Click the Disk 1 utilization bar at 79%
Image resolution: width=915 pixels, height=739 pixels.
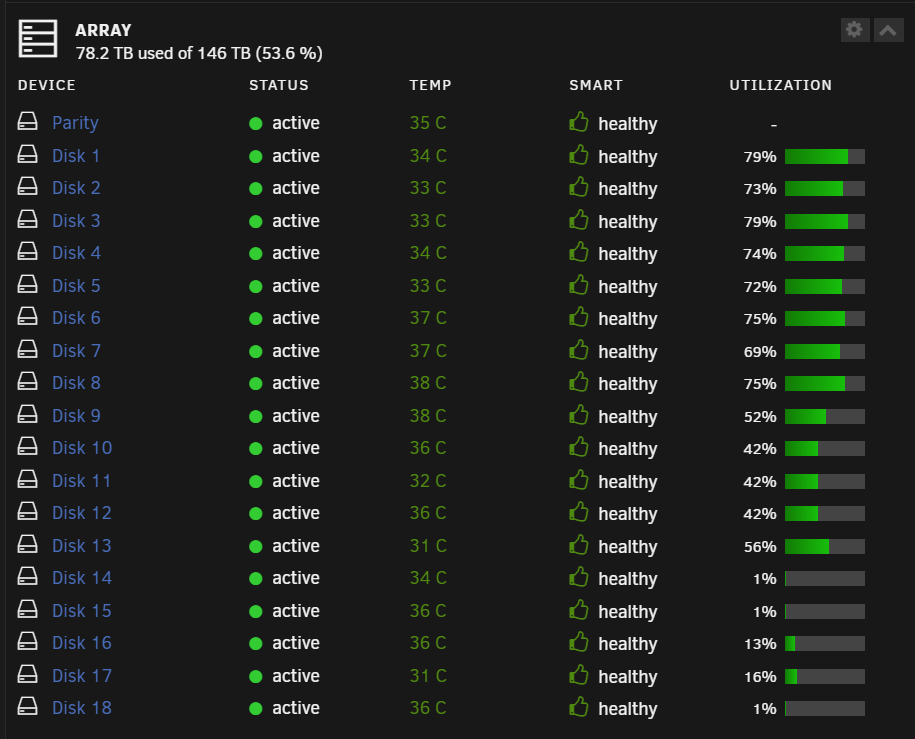pyautogui.click(x=825, y=156)
